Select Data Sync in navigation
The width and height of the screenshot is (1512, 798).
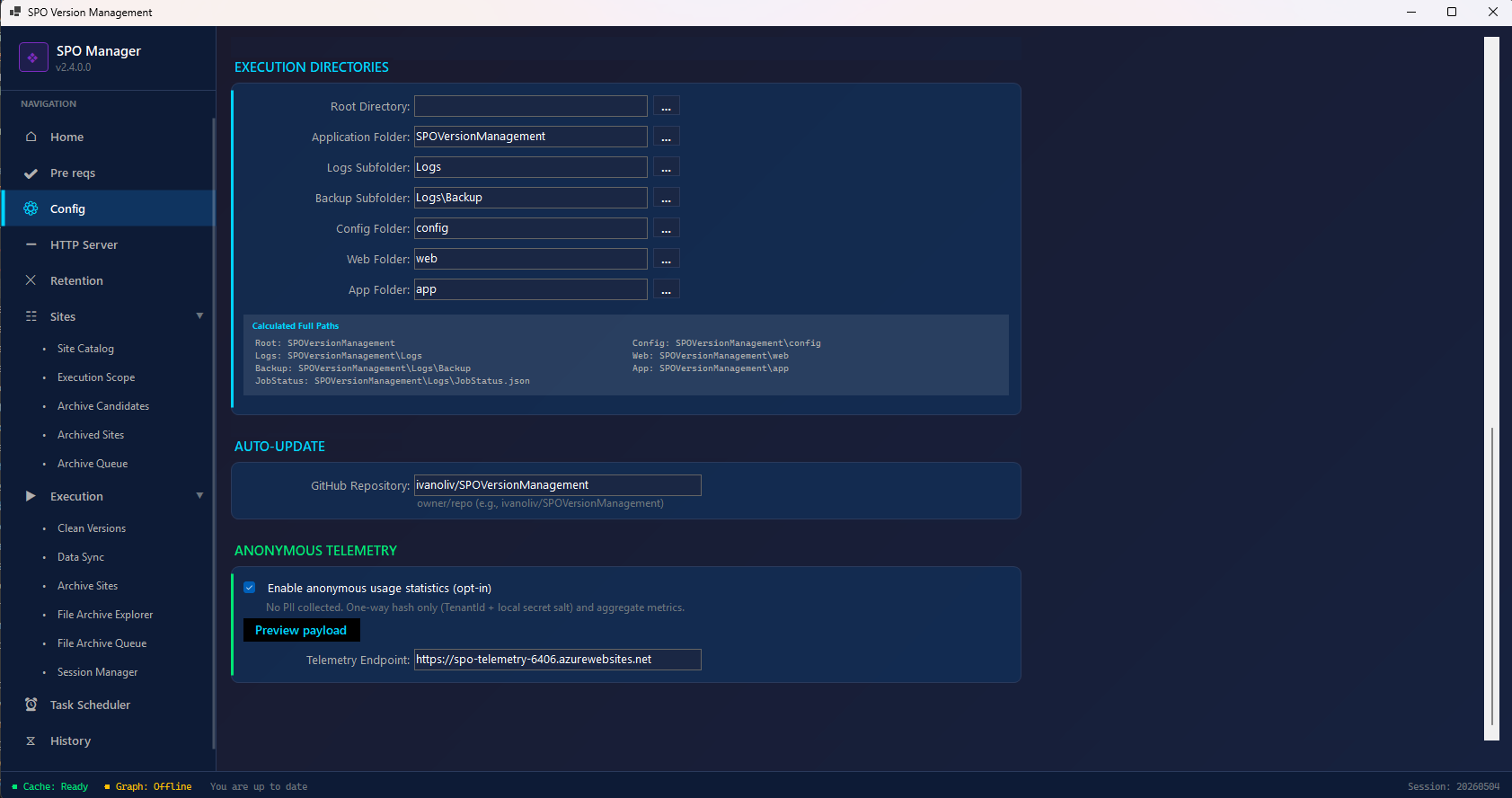[81, 557]
